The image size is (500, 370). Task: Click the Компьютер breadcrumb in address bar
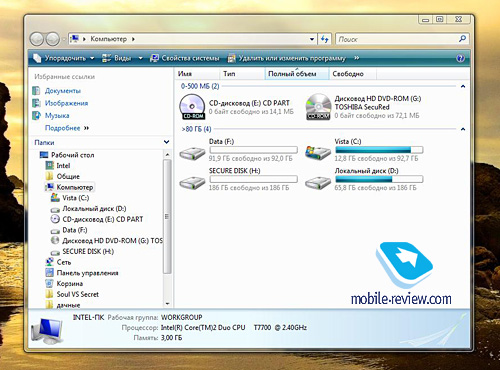(x=109, y=39)
